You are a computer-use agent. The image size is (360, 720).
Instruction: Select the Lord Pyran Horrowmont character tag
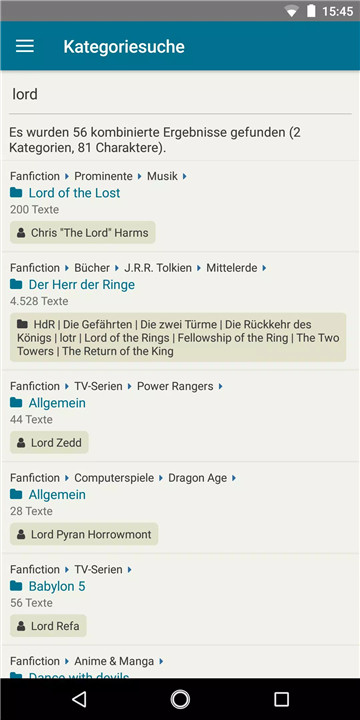point(84,534)
